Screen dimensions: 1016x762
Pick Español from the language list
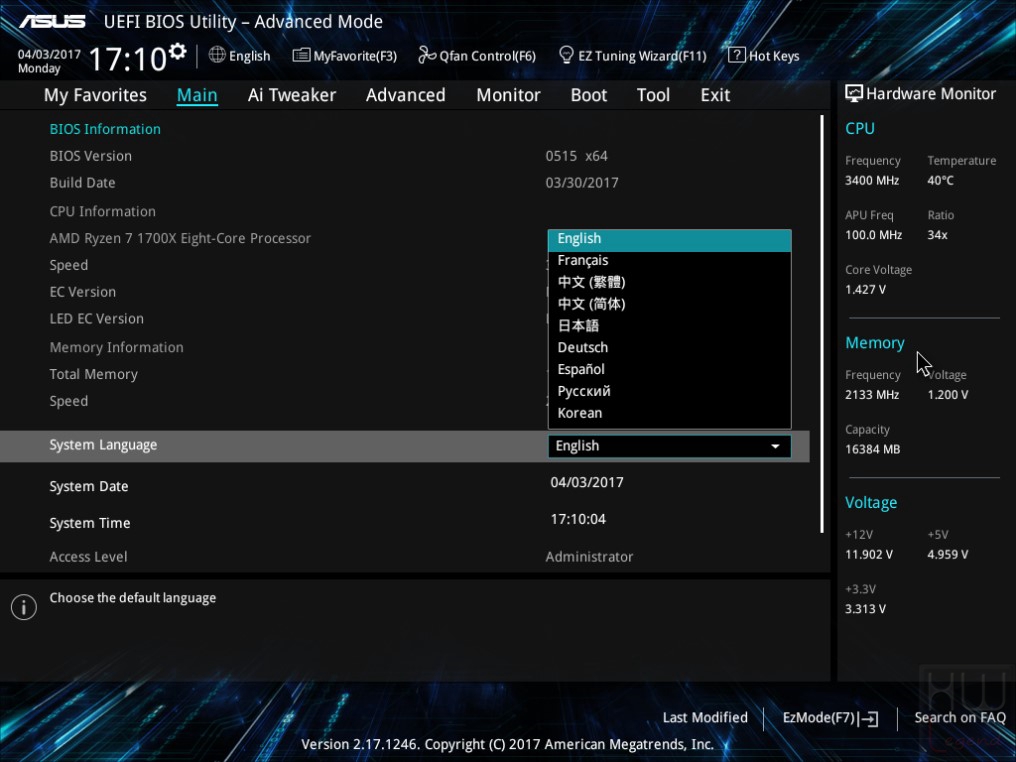pos(669,369)
